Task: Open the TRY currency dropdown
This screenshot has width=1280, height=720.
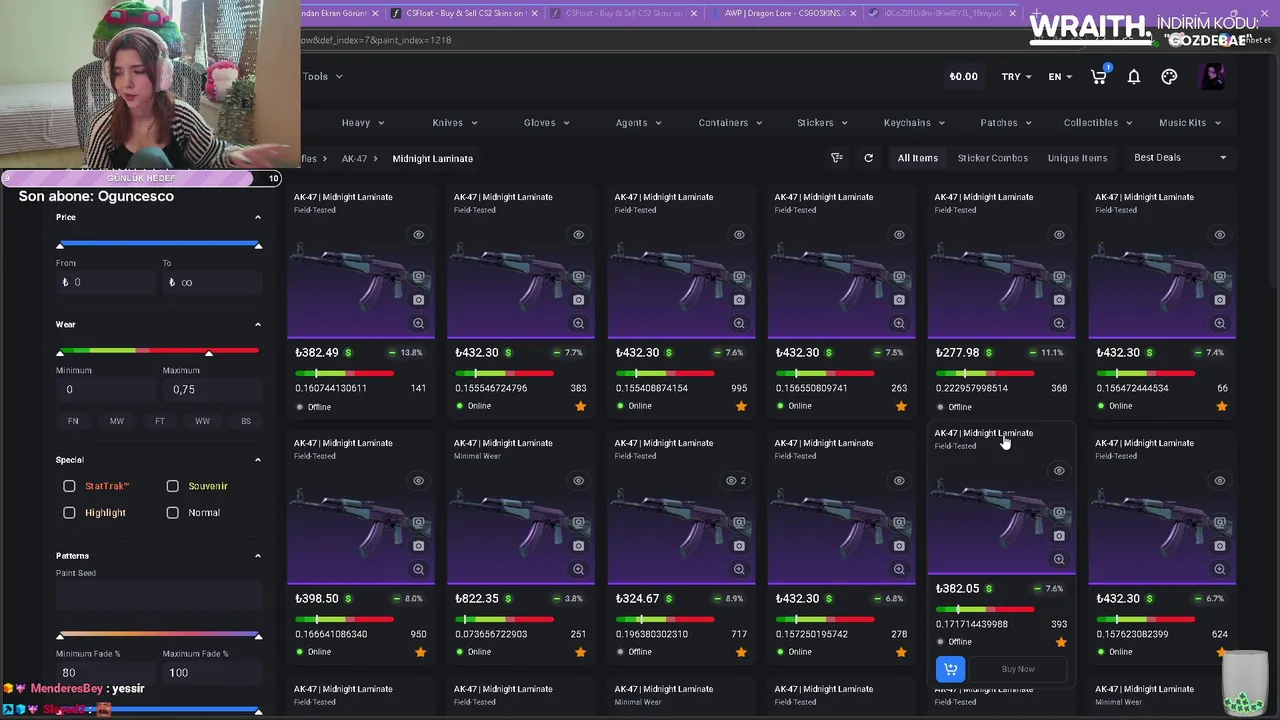Action: [x=1016, y=77]
